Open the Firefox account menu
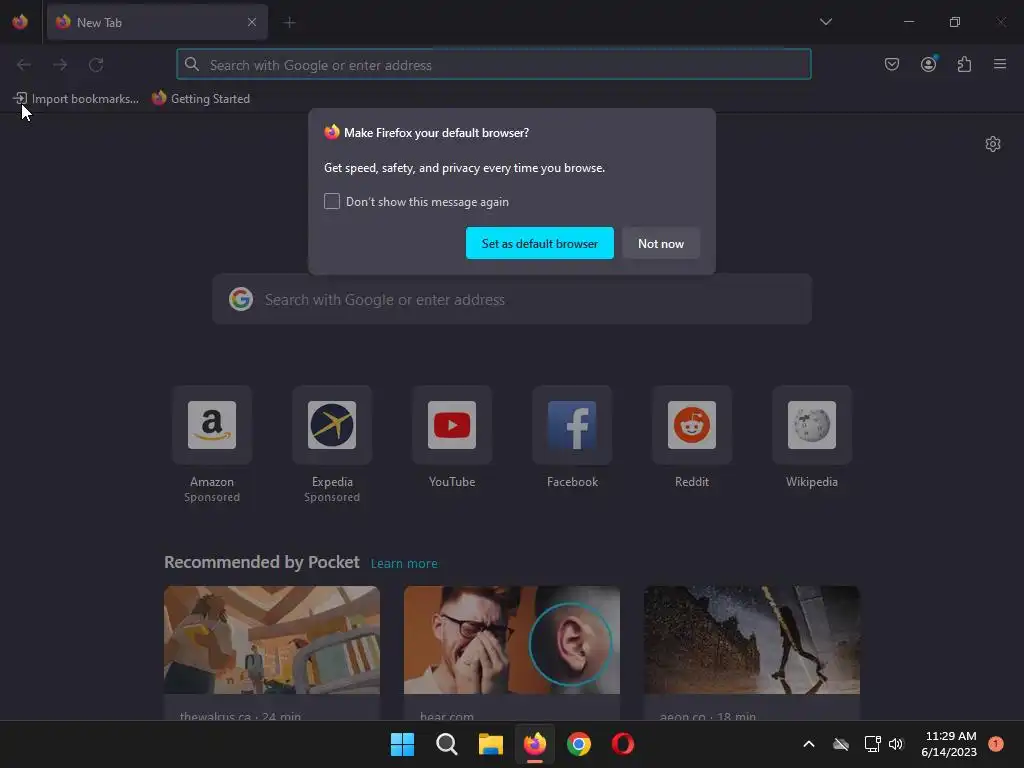The width and height of the screenshot is (1024, 768). click(928, 64)
